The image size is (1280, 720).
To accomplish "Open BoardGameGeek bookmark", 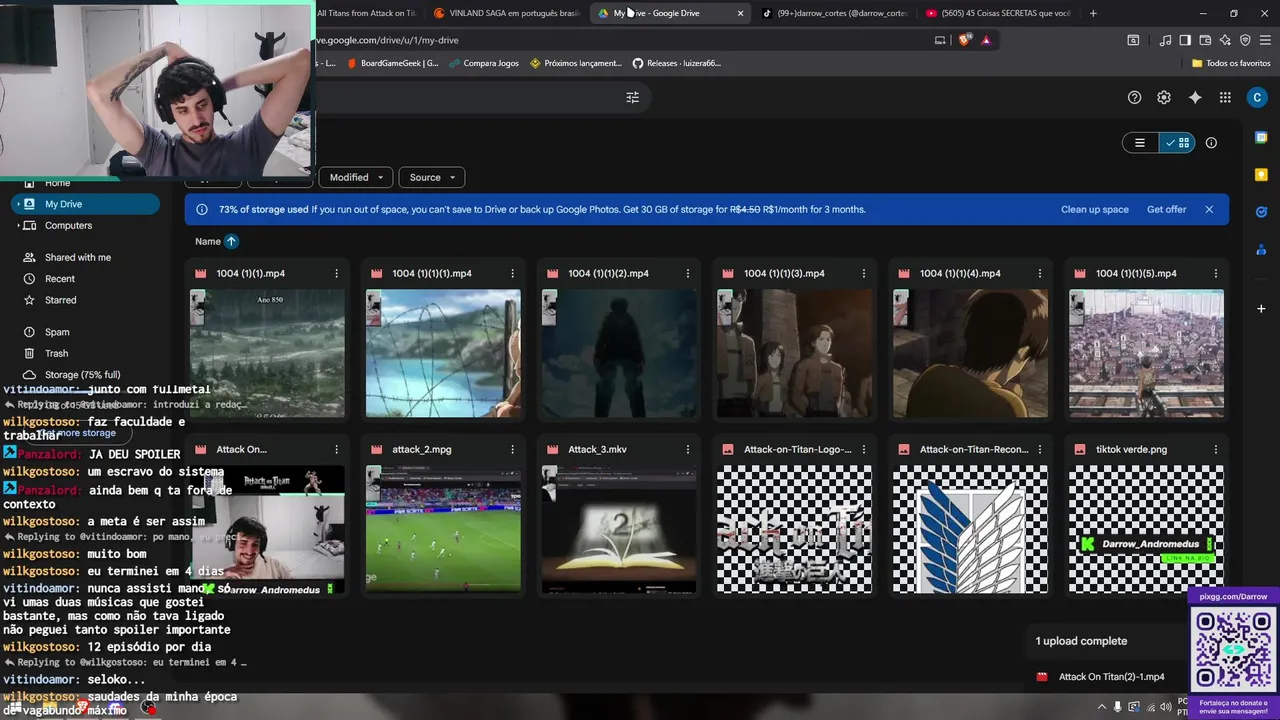I will pyautogui.click(x=392, y=63).
